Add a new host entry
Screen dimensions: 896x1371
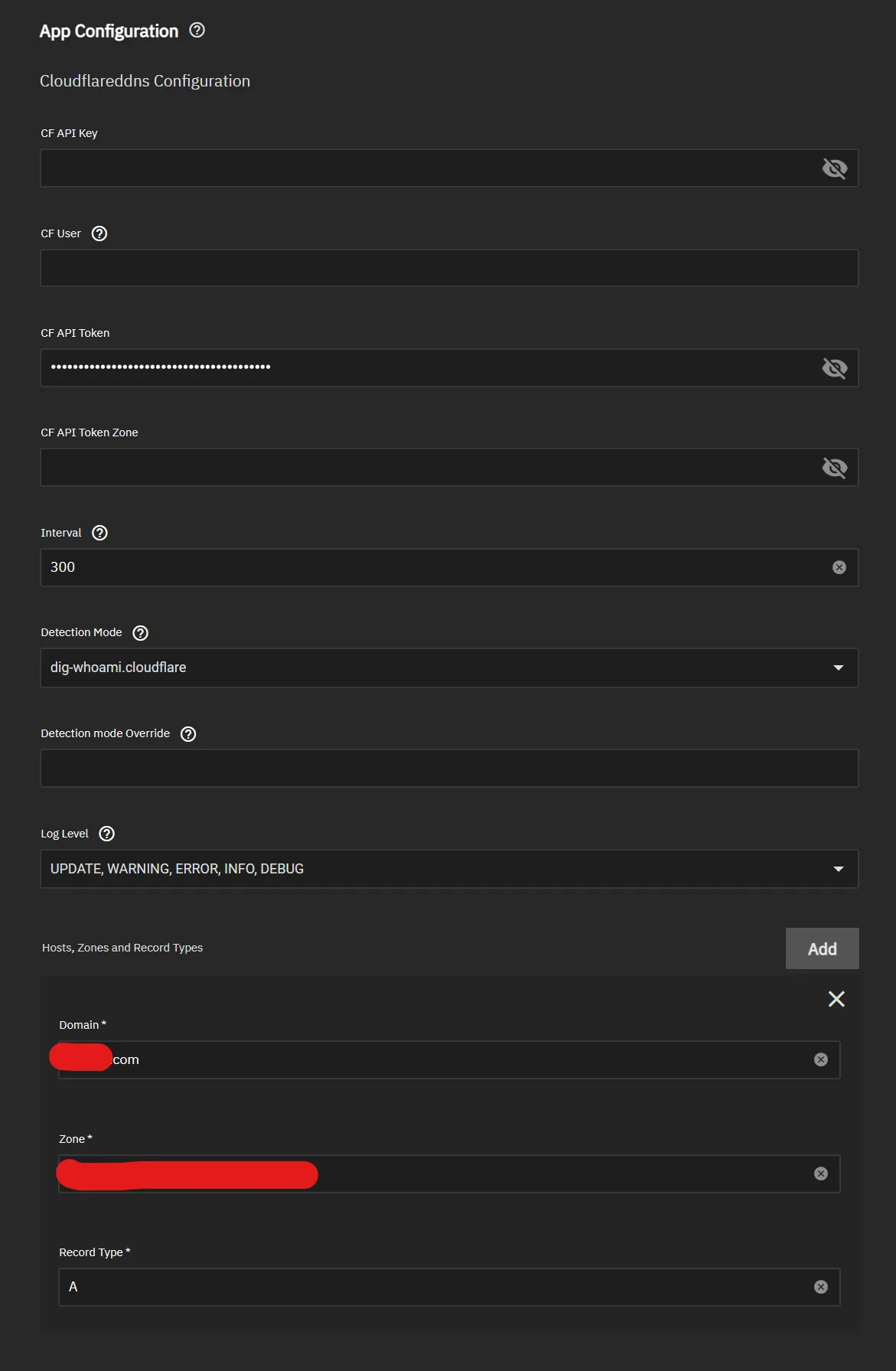(x=822, y=948)
